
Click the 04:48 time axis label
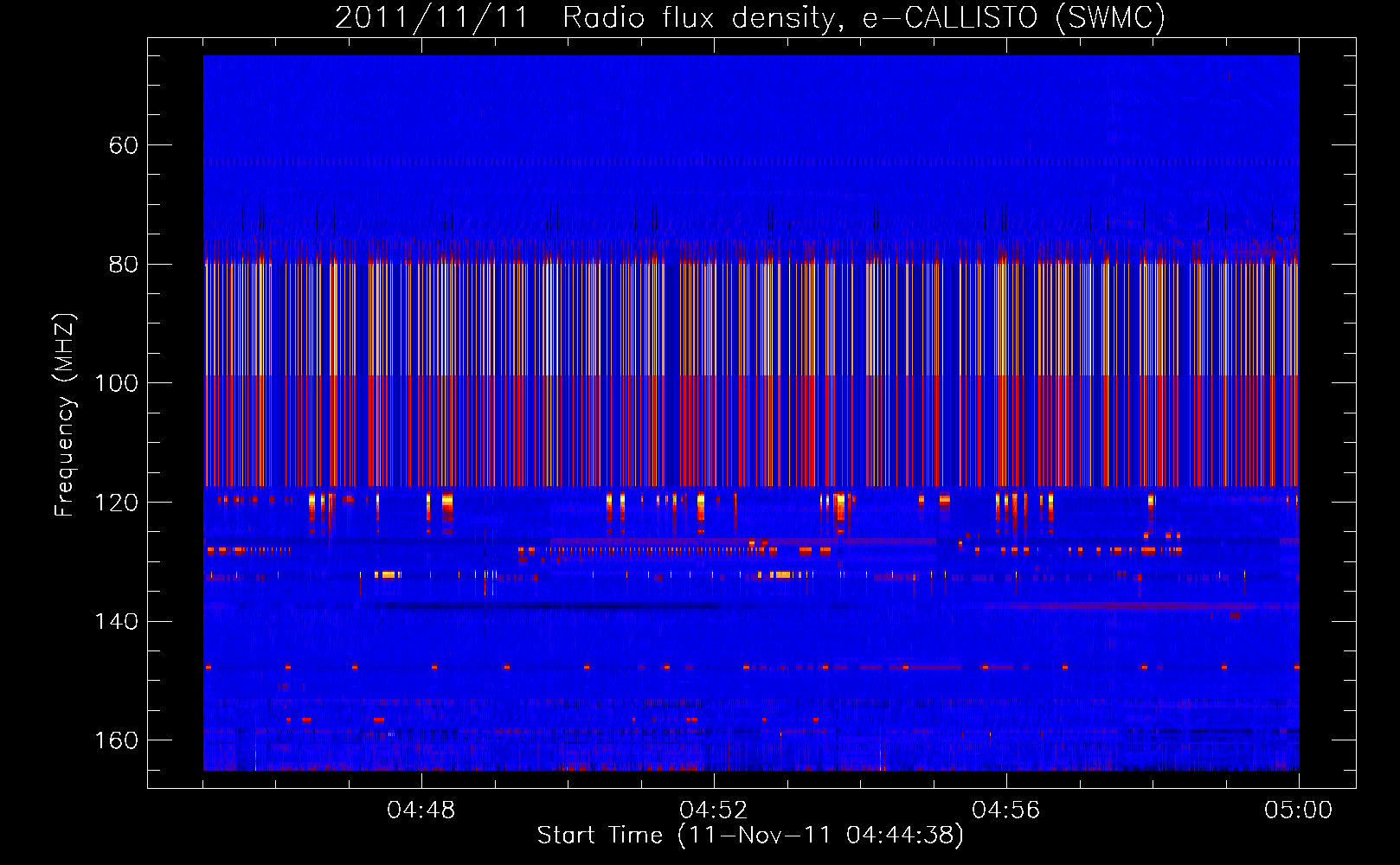coord(421,811)
